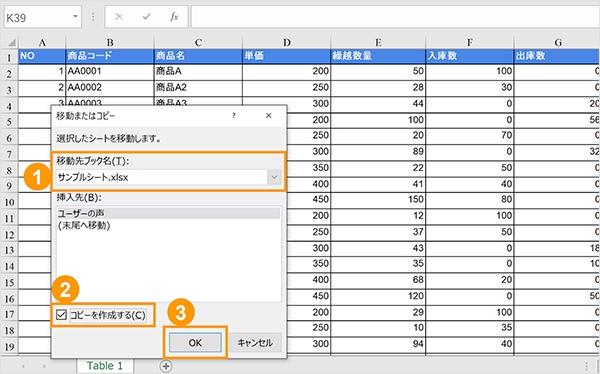Select row 1 header
This screenshot has width=600, height=374.
click(x=9, y=57)
